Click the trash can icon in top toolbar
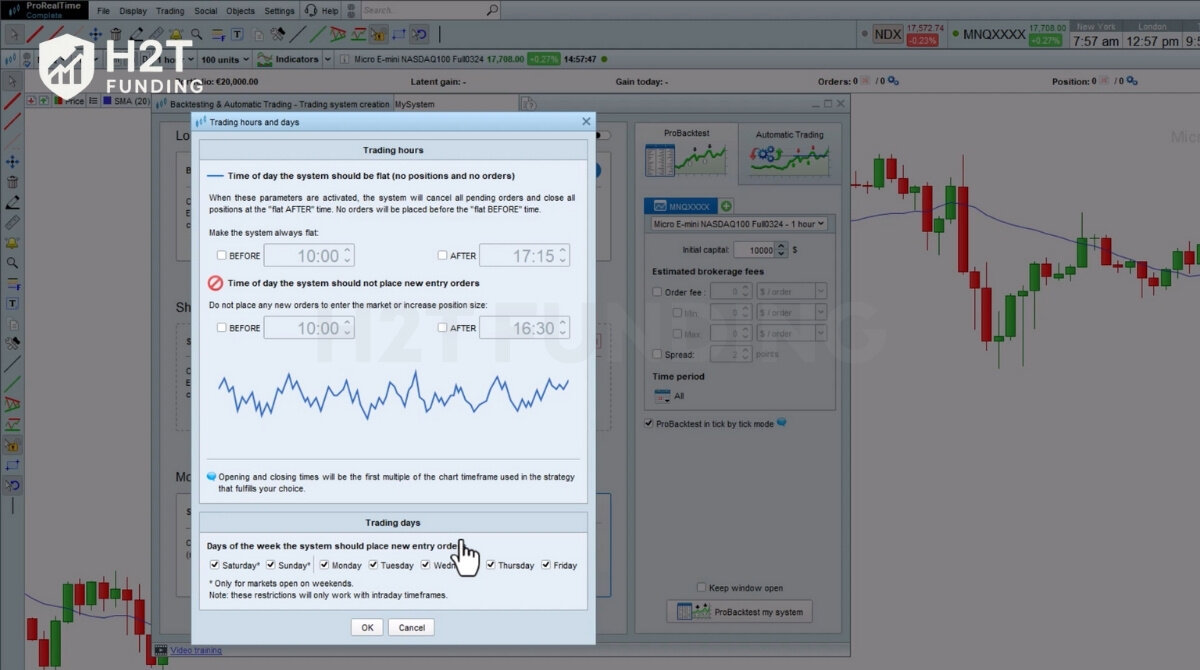1200x670 pixels. [116, 34]
